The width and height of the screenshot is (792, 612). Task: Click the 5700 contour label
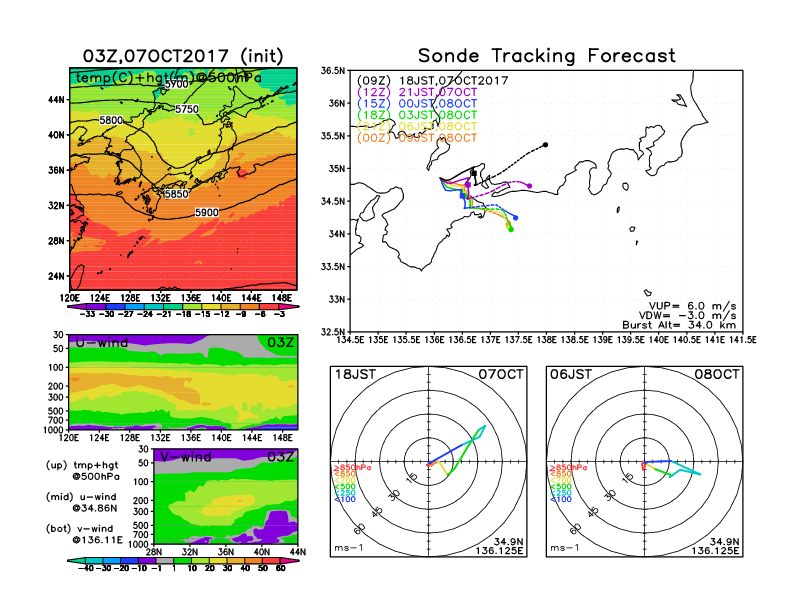click(177, 84)
